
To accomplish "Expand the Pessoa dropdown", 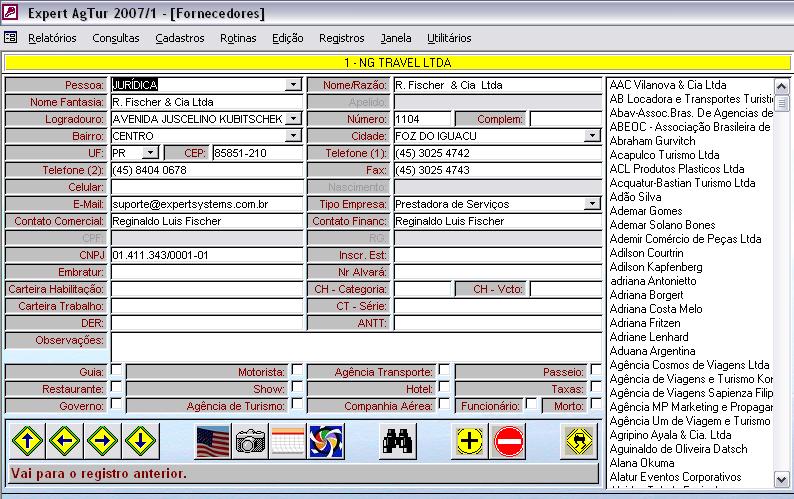I will (293, 85).
